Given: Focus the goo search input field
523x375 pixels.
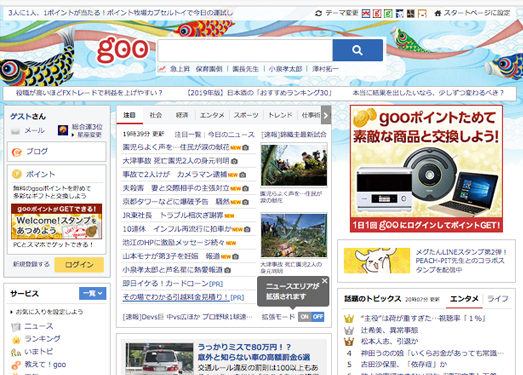Looking at the screenshot, I should pos(245,50).
